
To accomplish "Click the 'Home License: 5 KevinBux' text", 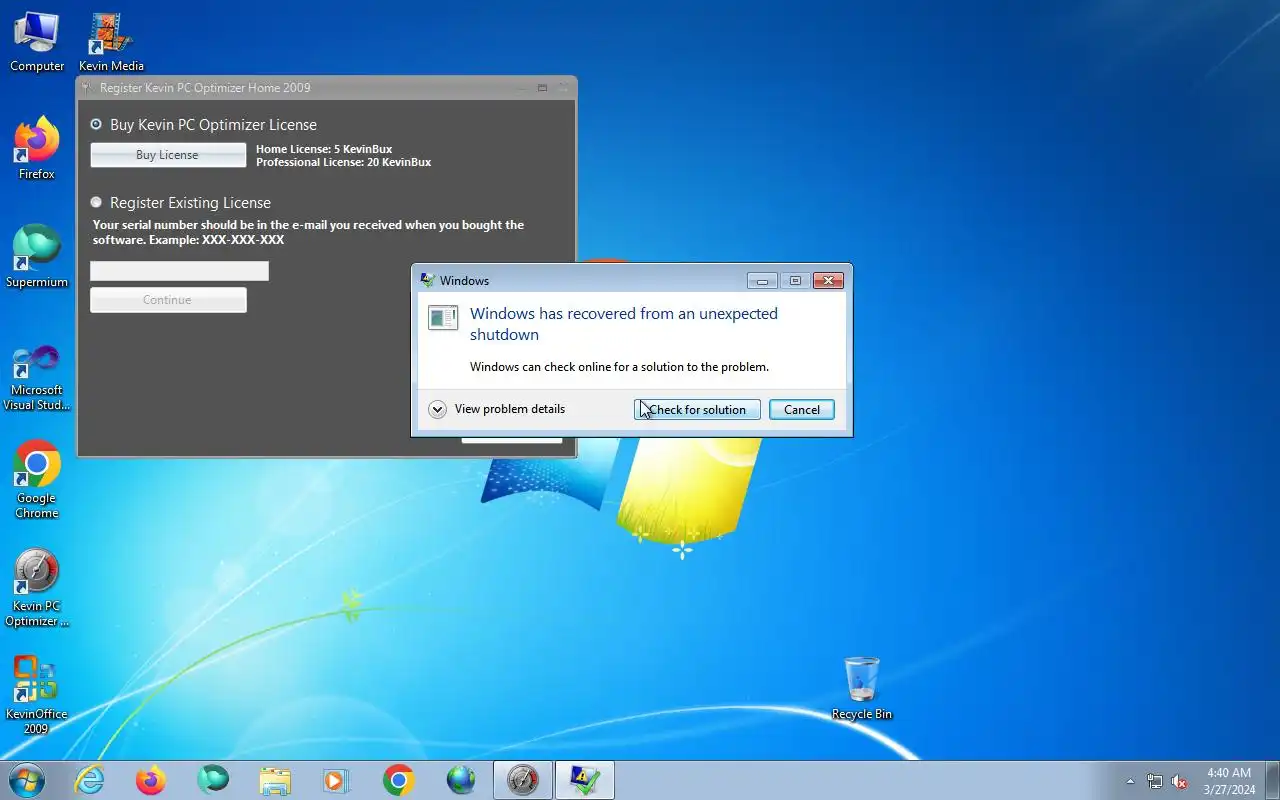I will [x=324, y=150].
